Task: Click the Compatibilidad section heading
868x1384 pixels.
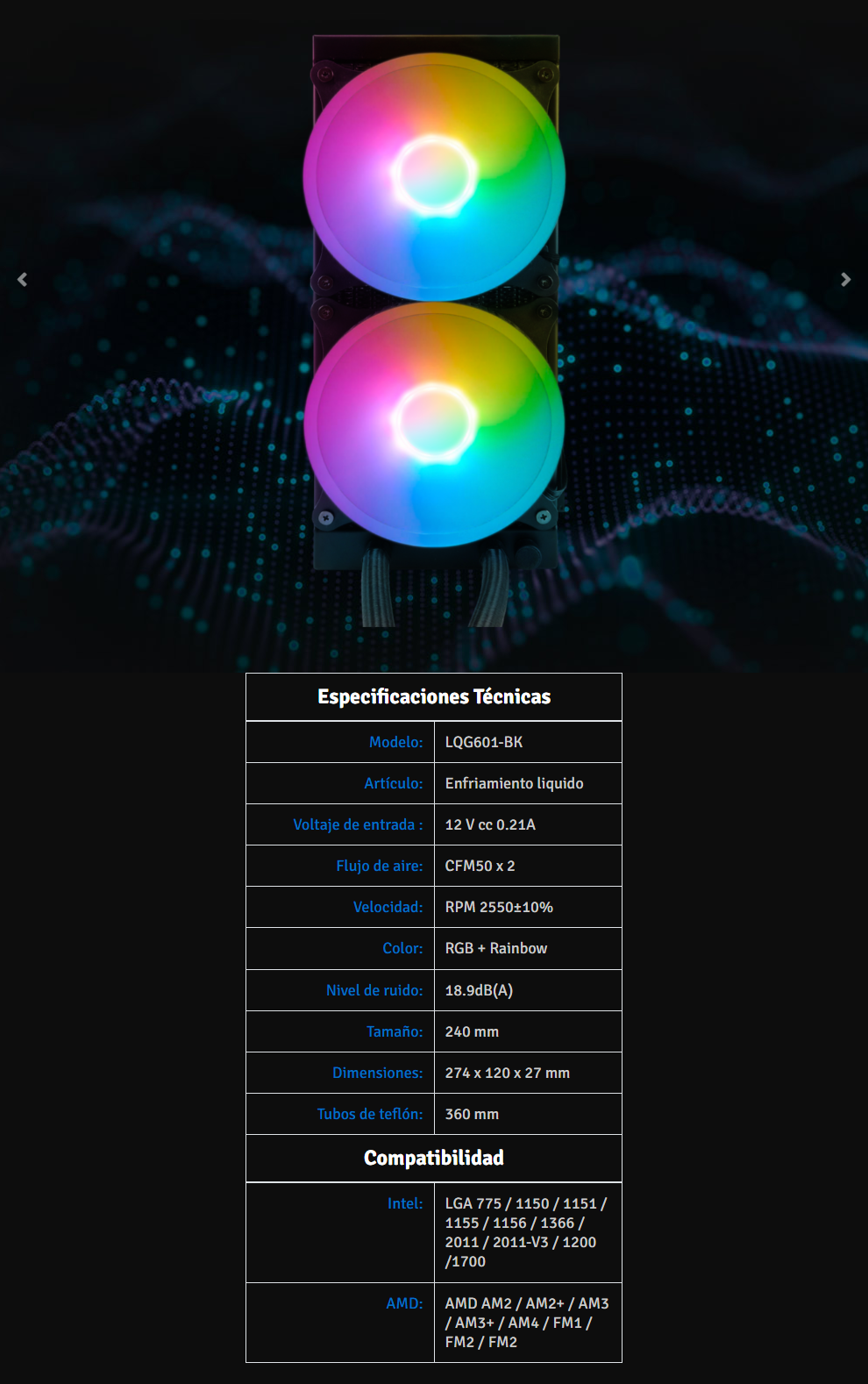Action: (434, 1159)
